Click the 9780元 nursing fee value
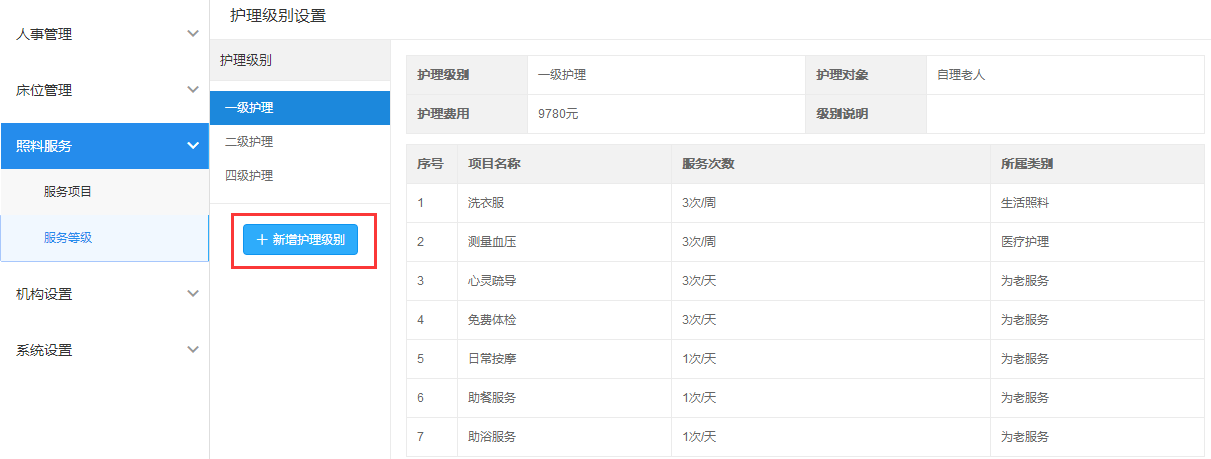 point(558,114)
